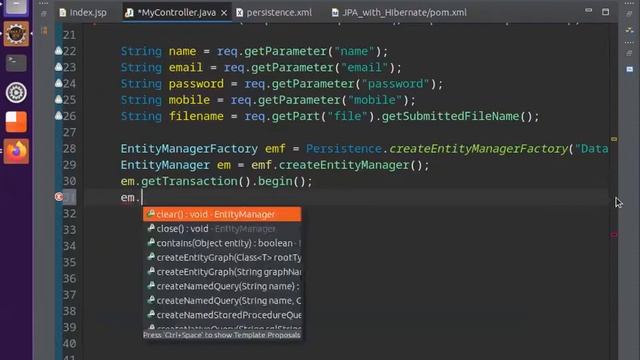
Task: Select createNamedQuery(String name, Class) proposal
Action: tap(222, 300)
